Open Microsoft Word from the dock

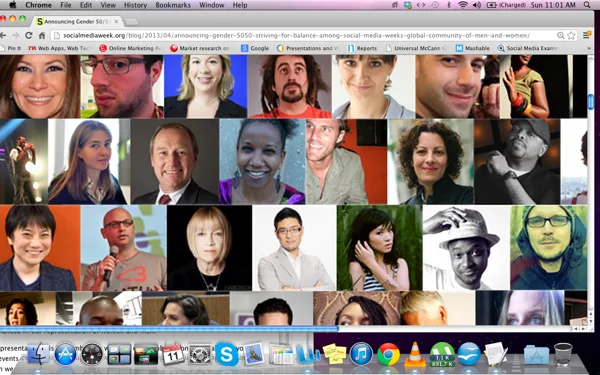(x=308, y=354)
